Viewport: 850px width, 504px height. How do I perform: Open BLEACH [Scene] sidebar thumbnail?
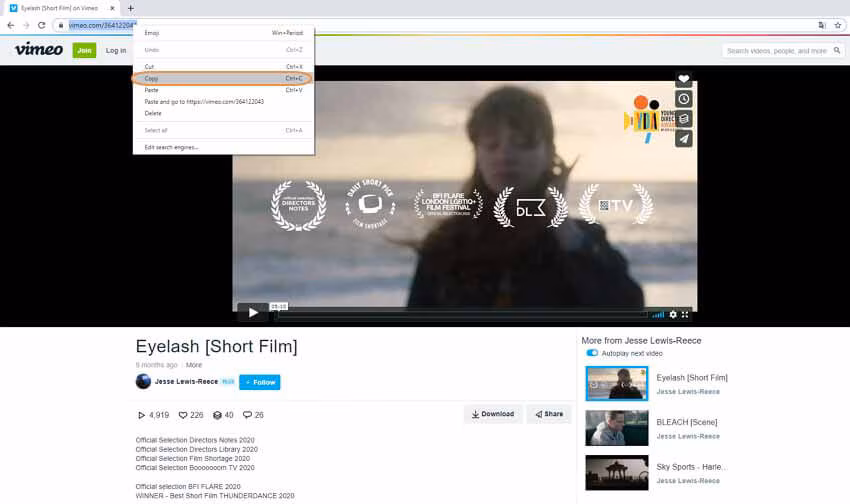616,428
